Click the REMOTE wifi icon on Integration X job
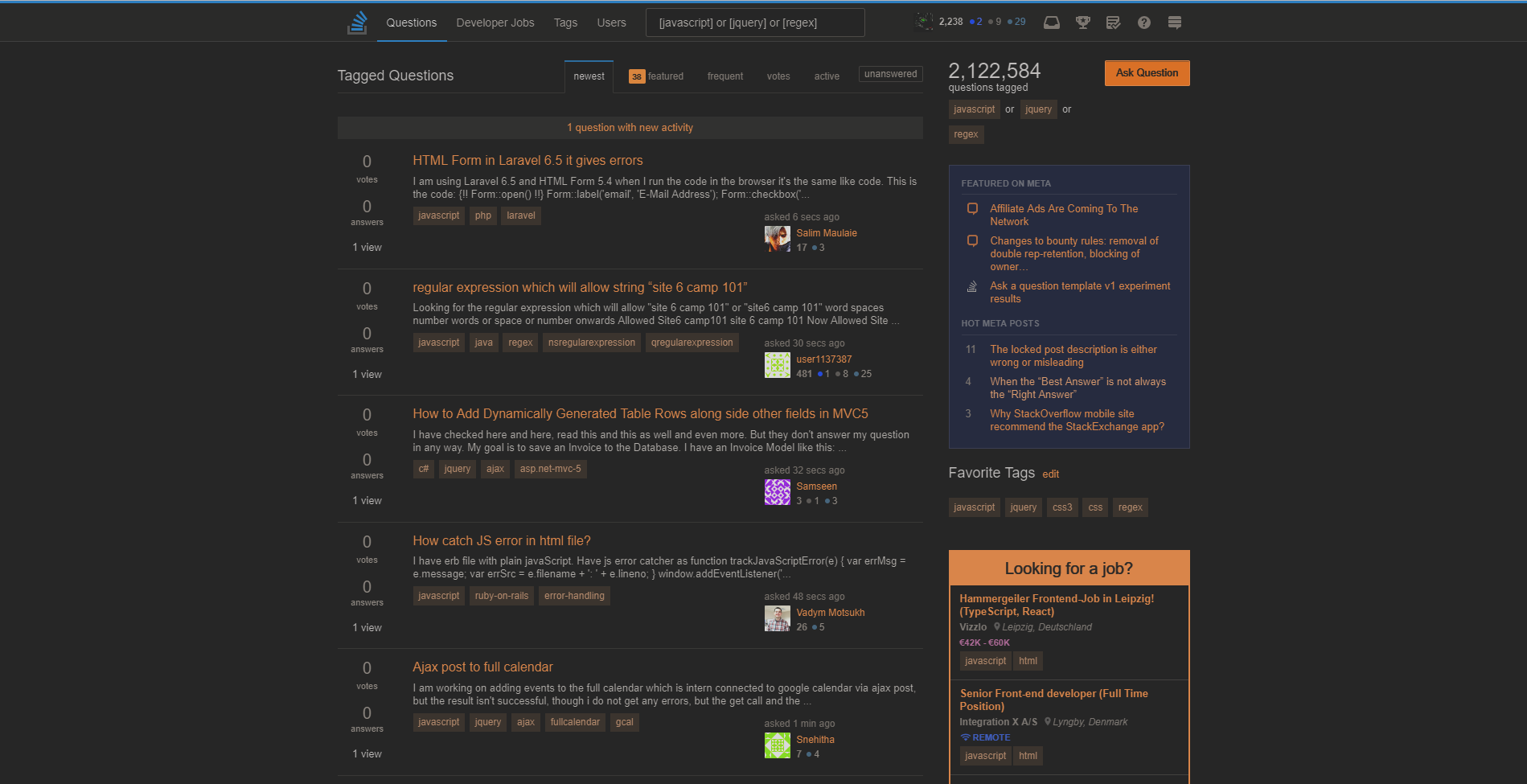This screenshot has height=784, width=1527. (x=965, y=737)
